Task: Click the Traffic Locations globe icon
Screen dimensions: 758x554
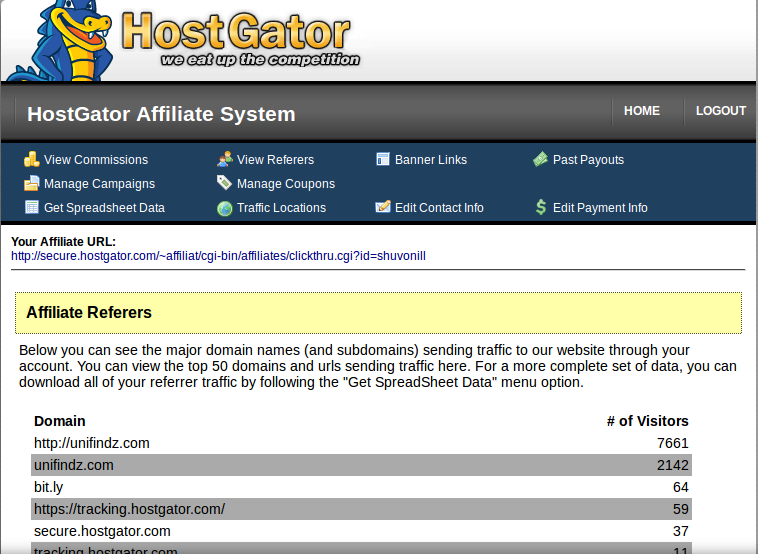Action: click(x=225, y=208)
